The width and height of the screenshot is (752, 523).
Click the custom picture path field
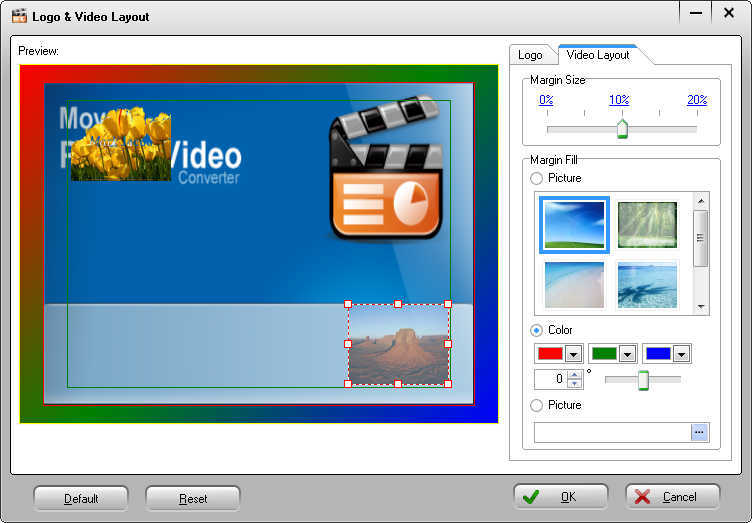tap(612, 432)
